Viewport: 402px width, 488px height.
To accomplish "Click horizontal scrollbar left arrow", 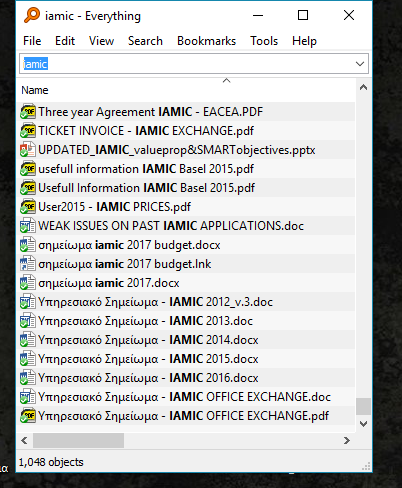I will tap(24, 440).
